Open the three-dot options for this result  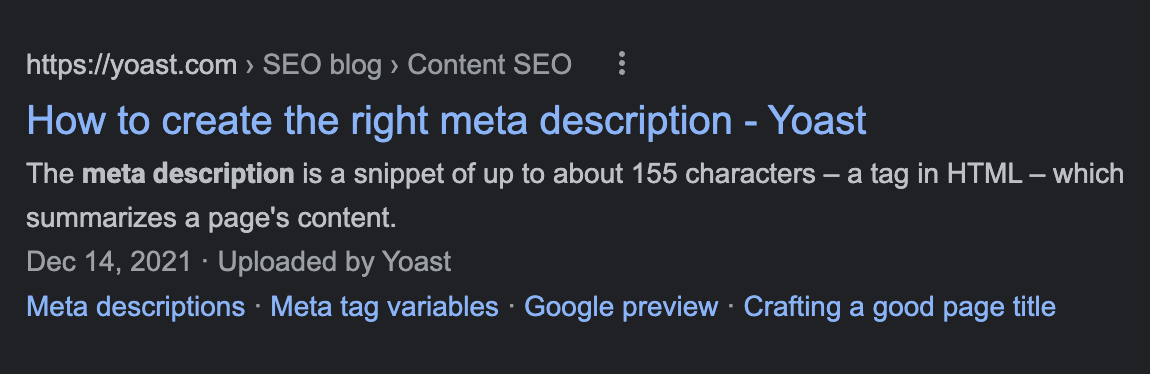[621, 64]
